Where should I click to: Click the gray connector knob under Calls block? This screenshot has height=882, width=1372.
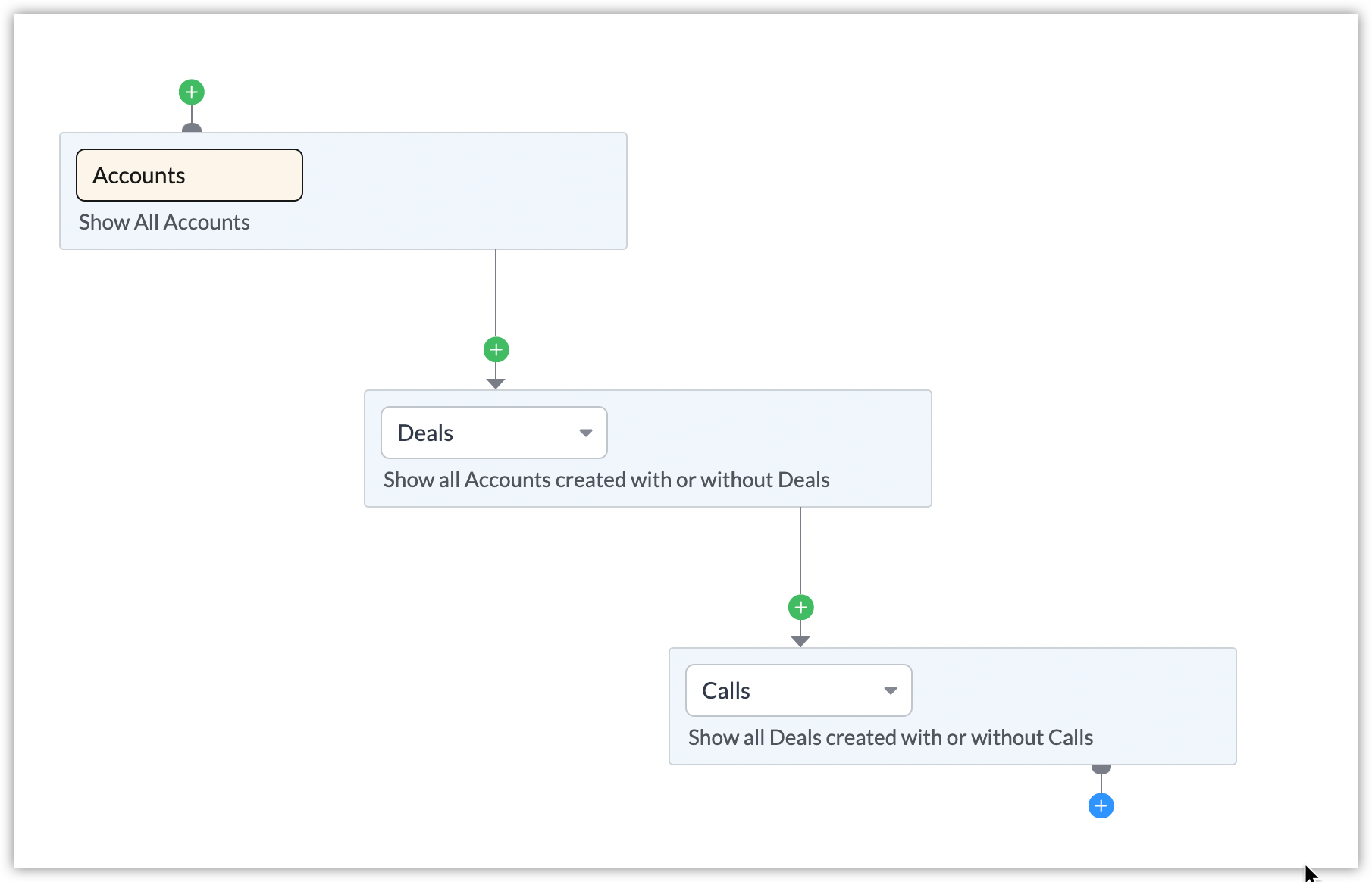click(1101, 769)
